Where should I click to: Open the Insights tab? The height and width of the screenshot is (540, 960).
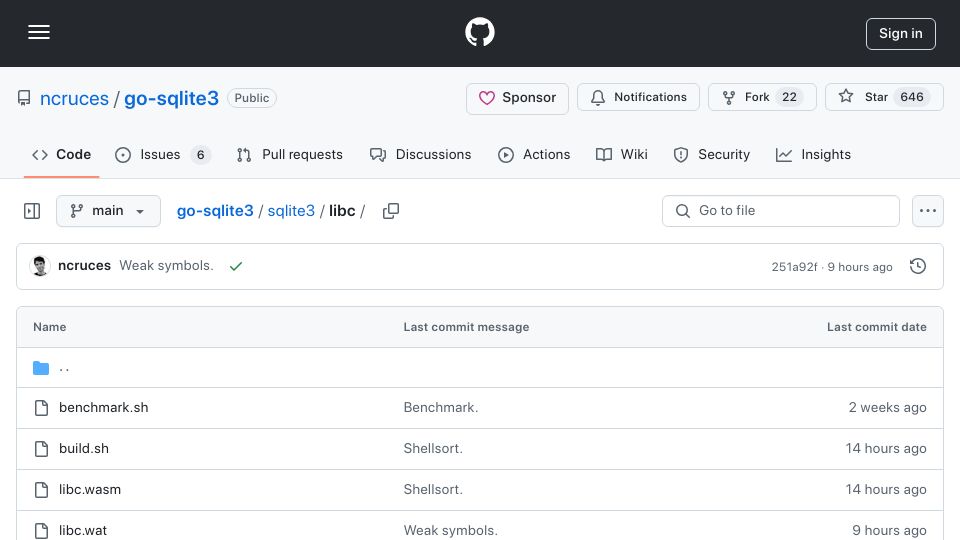click(813, 155)
